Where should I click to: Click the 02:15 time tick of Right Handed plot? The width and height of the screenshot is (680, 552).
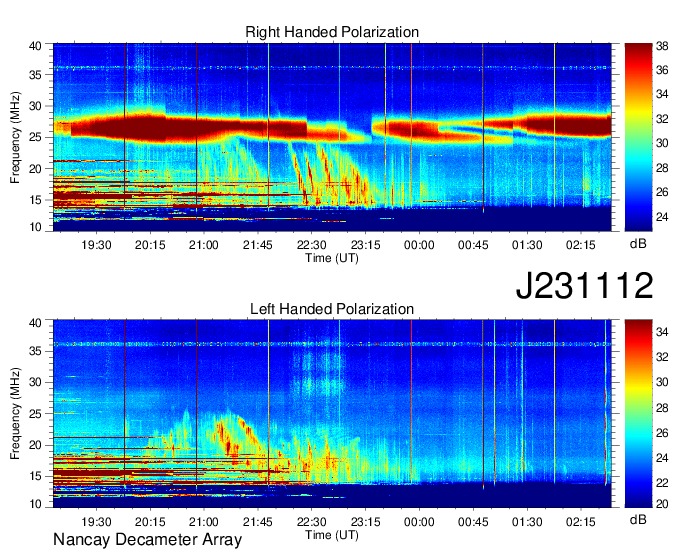tap(581, 245)
